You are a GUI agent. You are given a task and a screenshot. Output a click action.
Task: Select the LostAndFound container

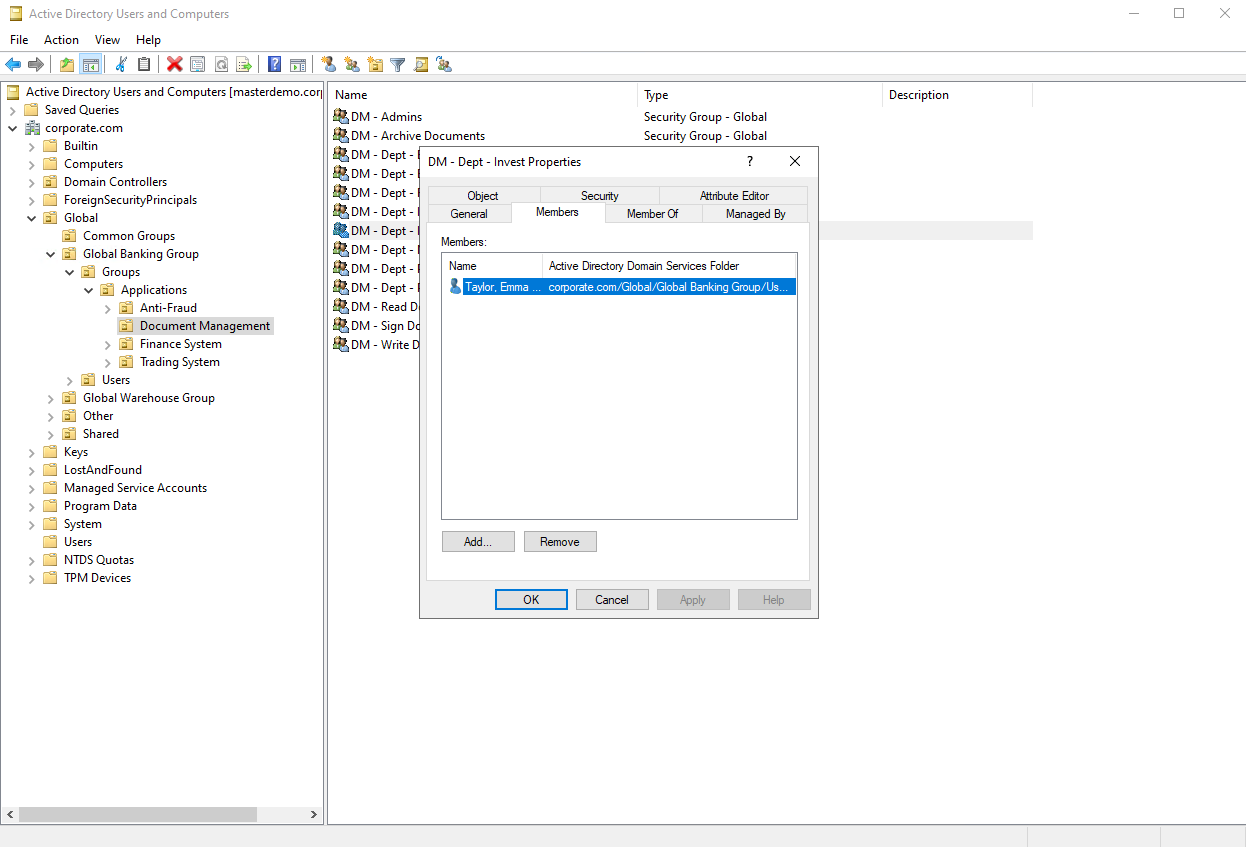click(103, 470)
